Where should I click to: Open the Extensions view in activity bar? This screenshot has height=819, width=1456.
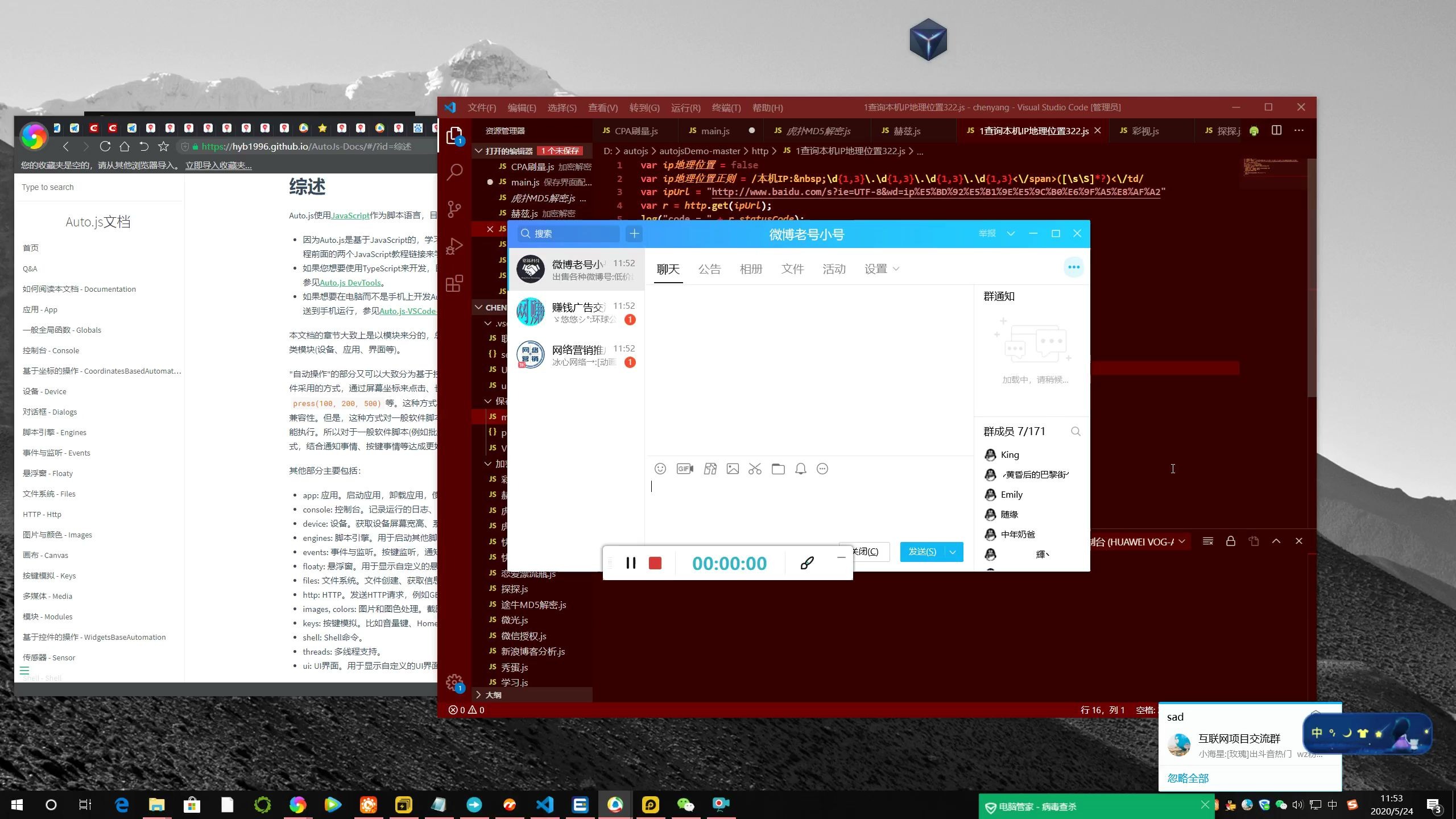point(454,283)
